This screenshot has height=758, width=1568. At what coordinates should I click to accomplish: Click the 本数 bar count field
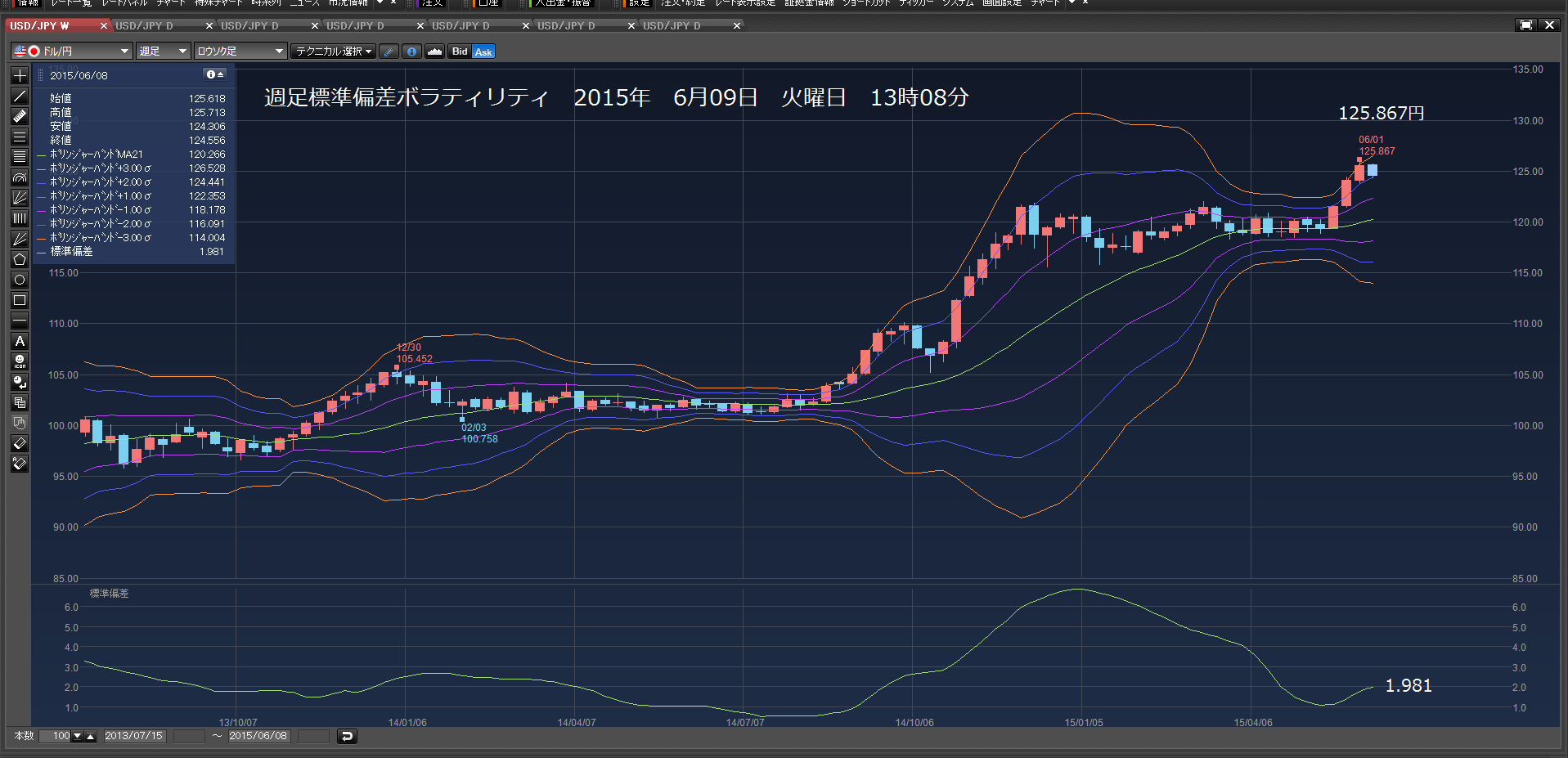(56, 736)
